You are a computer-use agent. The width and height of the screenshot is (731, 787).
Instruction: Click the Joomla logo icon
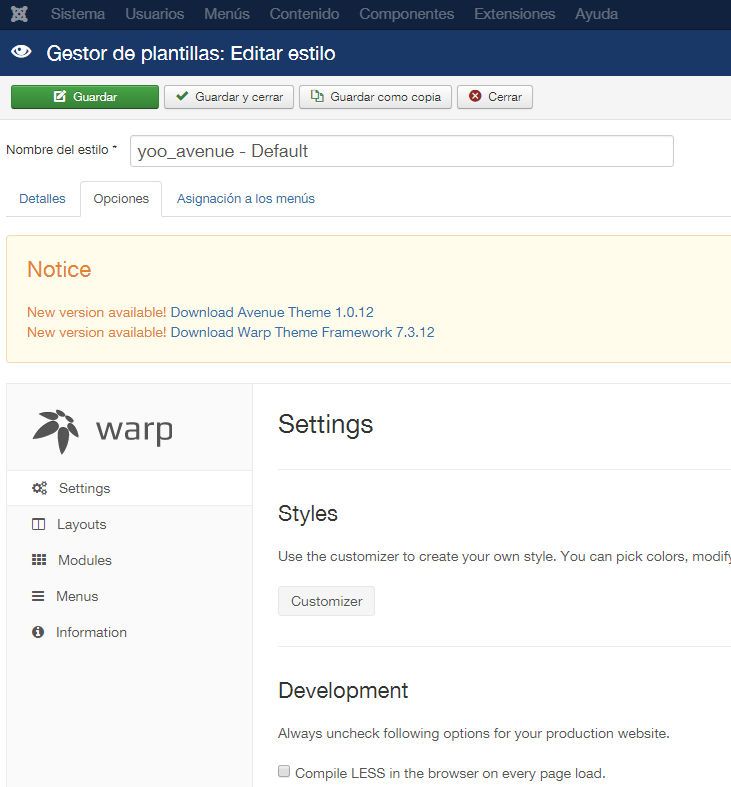(x=19, y=14)
